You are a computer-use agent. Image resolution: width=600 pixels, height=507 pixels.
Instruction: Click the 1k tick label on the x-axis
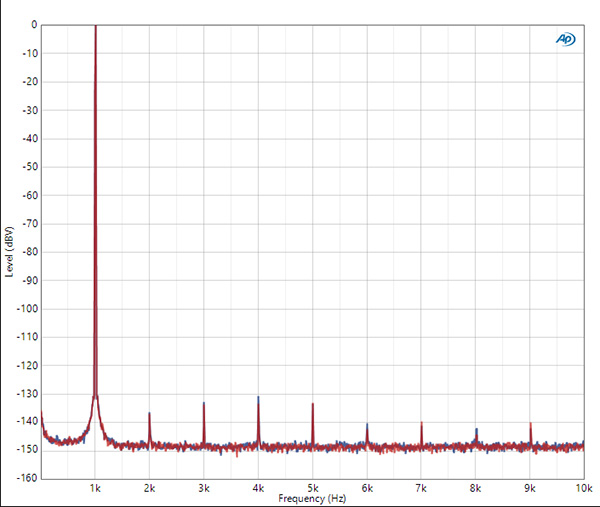pyautogui.click(x=95, y=488)
